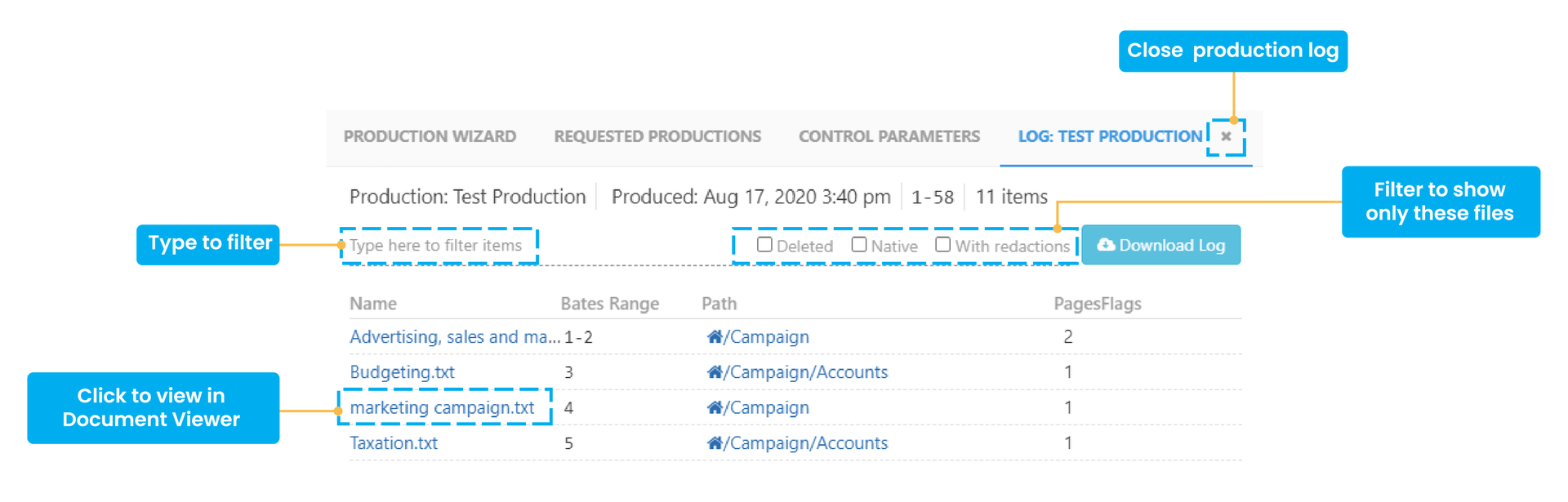Click the home icon in Budgeting.txt row path
1568x502 pixels.
click(x=715, y=372)
